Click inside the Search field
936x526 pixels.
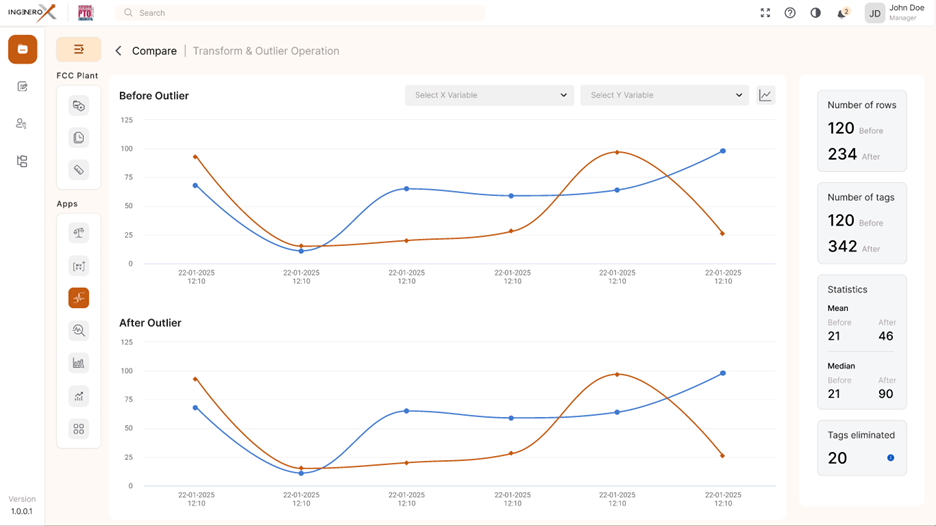pos(300,13)
